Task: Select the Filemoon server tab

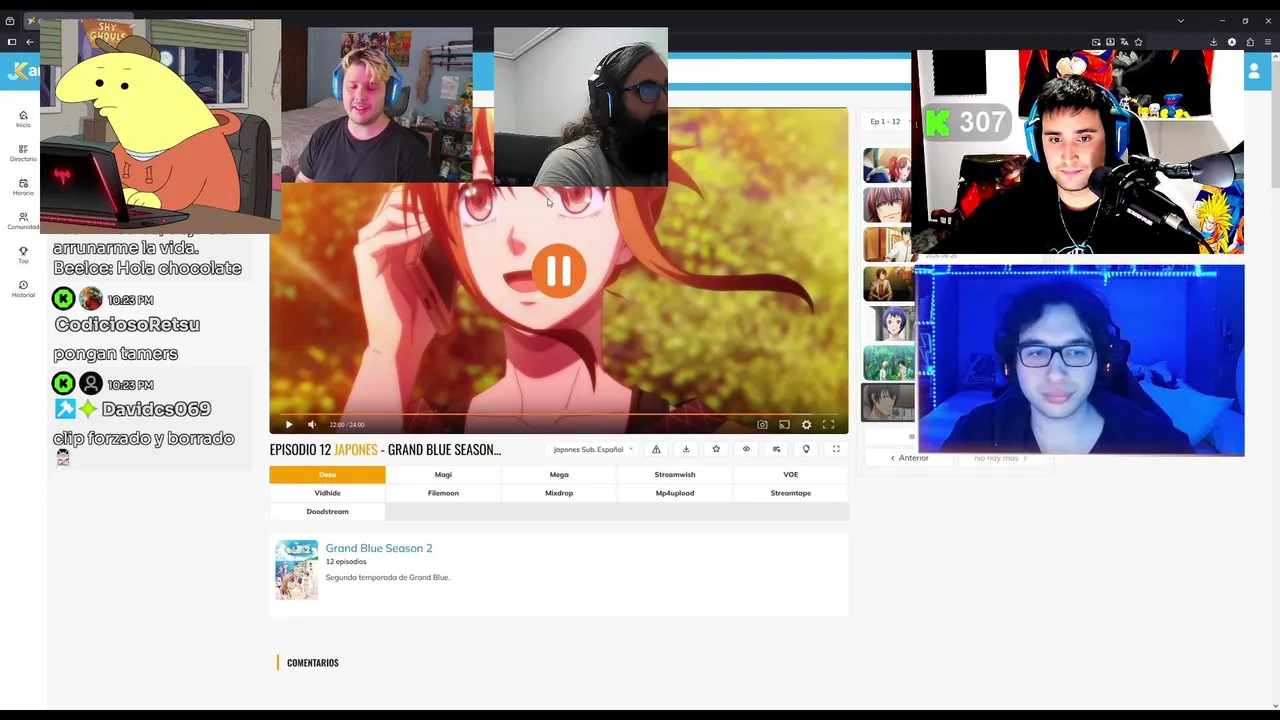Action: tap(443, 493)
